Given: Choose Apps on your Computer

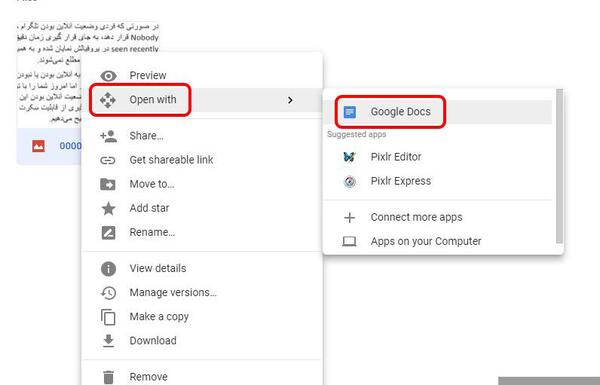Looking at the screenshot, I should click(x=438, y=241).
